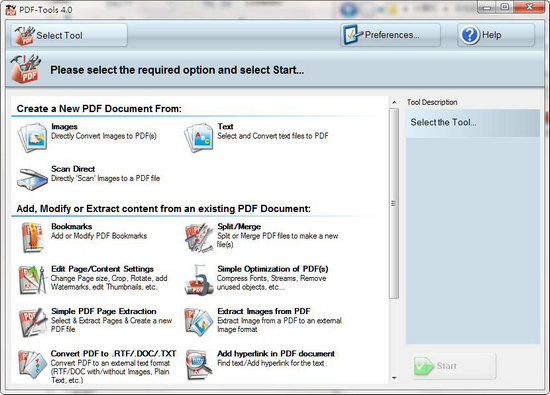Click the Start button
The width and height of the screenshot is (550, 395).
455,366
